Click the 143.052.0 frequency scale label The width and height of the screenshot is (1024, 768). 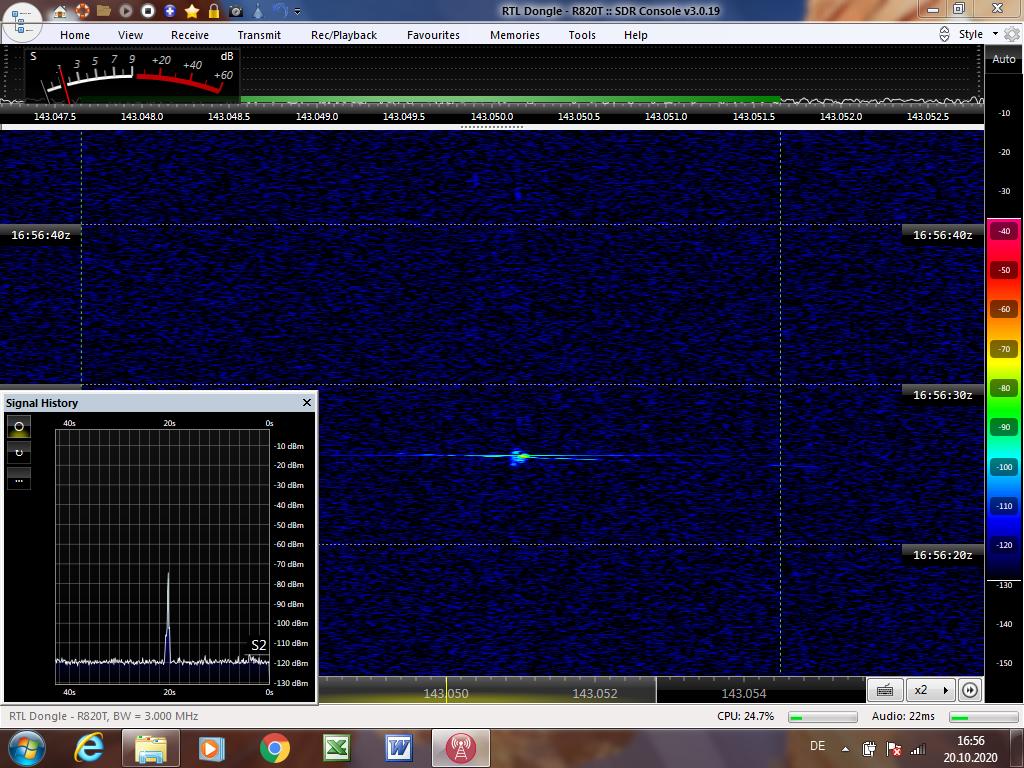click(840, 116)
